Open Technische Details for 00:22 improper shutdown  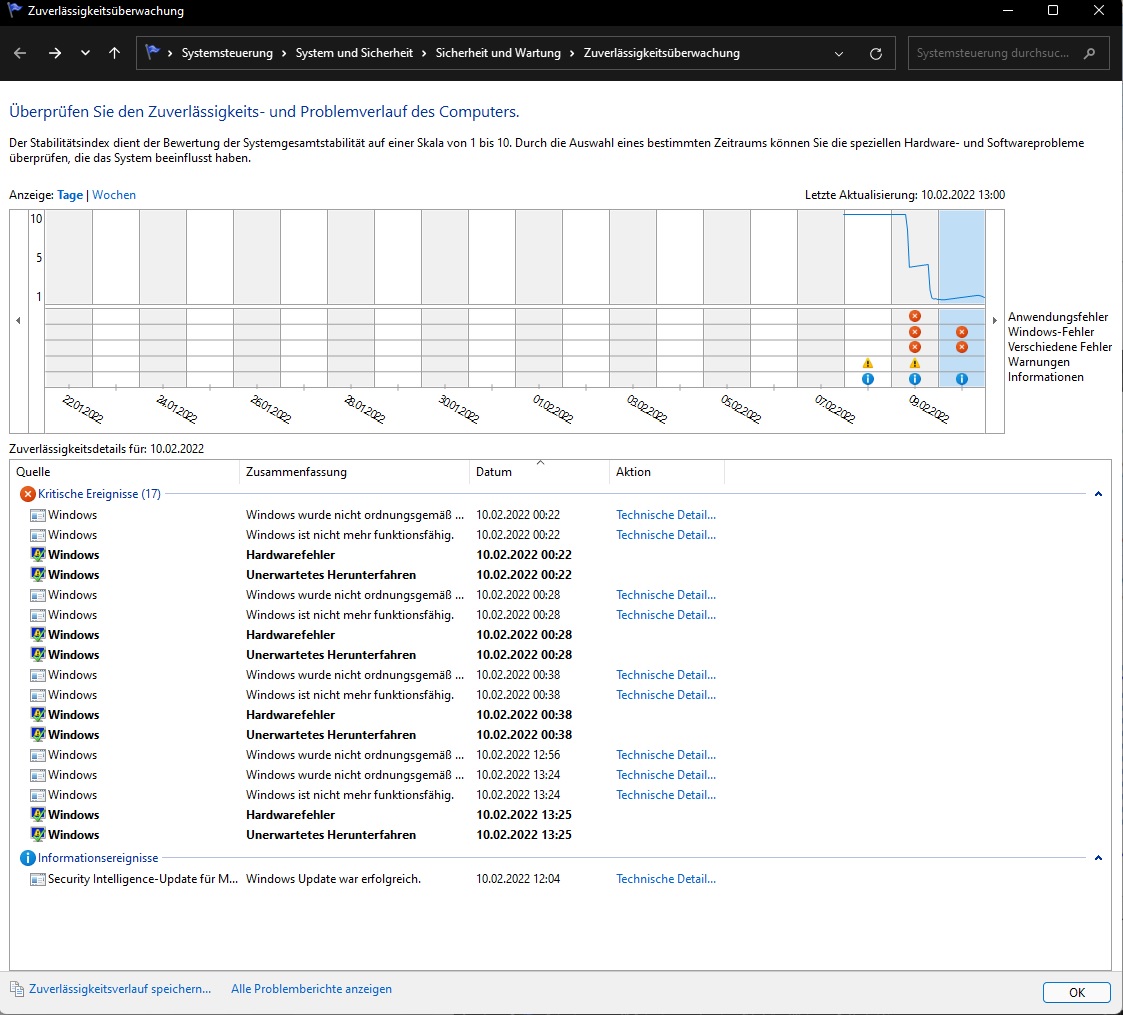(x=665, y=515)
